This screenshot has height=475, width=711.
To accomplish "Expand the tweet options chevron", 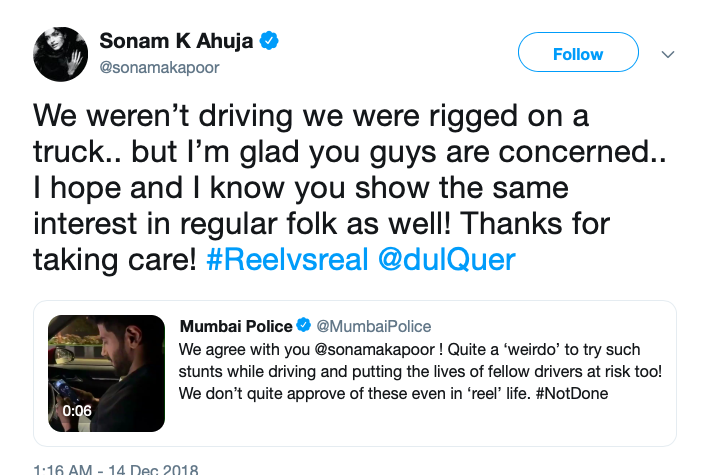I will (669, 54).
